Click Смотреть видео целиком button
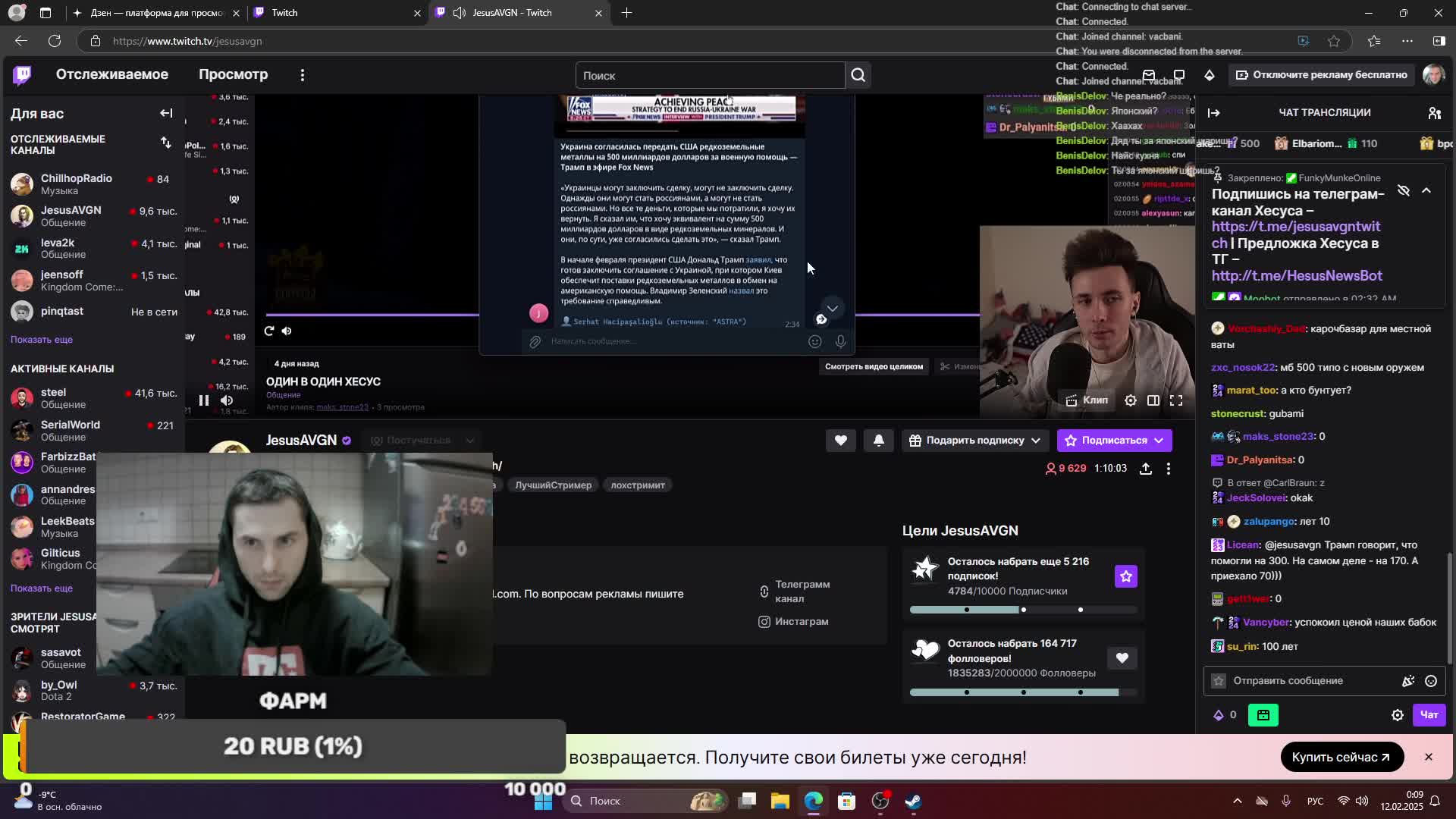Image resolution: width=1456 pixels, height=819 pixels. 874,366
